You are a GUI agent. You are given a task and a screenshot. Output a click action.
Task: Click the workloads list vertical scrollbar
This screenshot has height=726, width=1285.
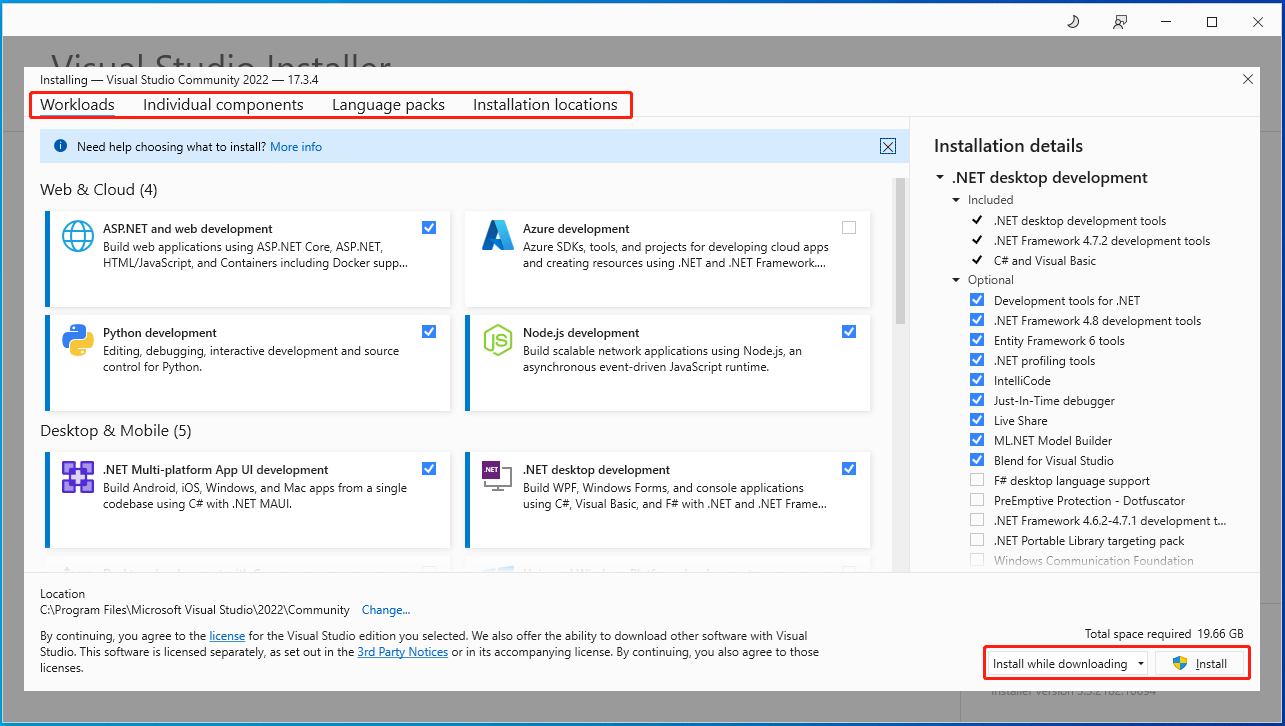tap(900, 252)
